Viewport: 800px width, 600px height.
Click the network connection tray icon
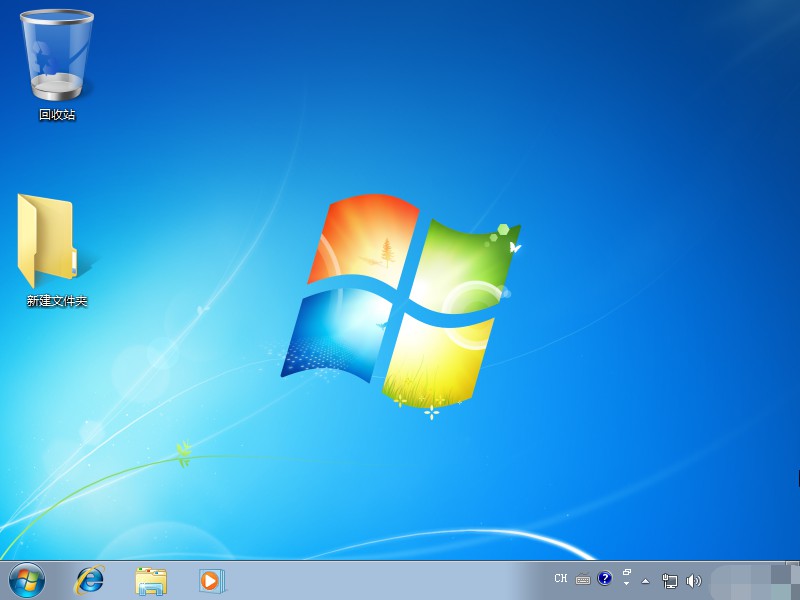click(x=670, y=580)
